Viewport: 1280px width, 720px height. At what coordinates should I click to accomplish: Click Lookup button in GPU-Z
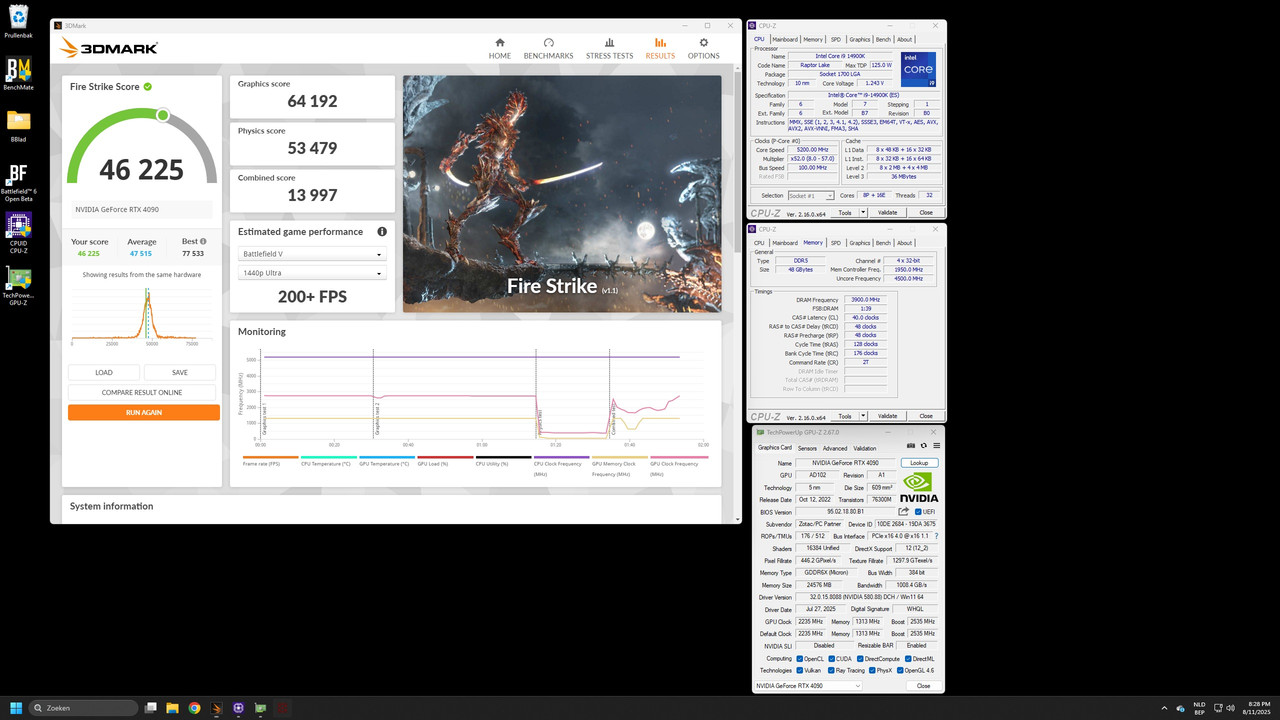pyautogui.click(x=920, y=463)
